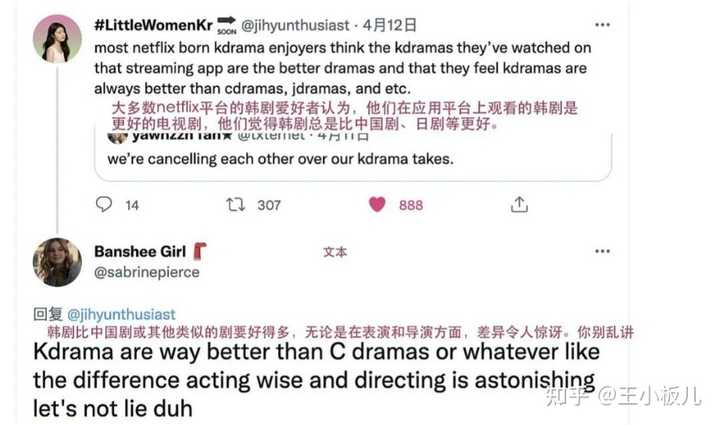Image resolution: width=720 pixels, height=425 pixels.
Task: Open the three-dot menu on the first tweet
Action: pyautogui.click(x=602, y=24)
